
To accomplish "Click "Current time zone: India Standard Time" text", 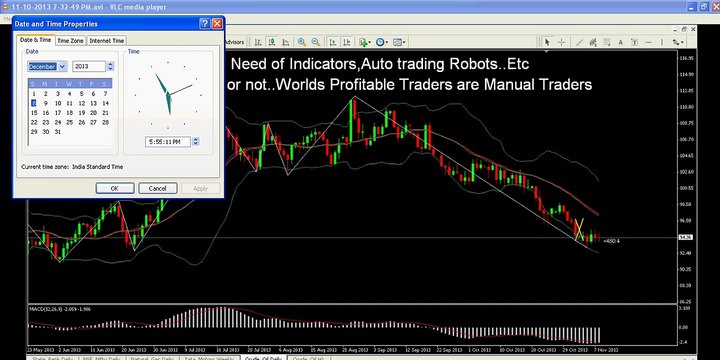I will tap(72, 167).
